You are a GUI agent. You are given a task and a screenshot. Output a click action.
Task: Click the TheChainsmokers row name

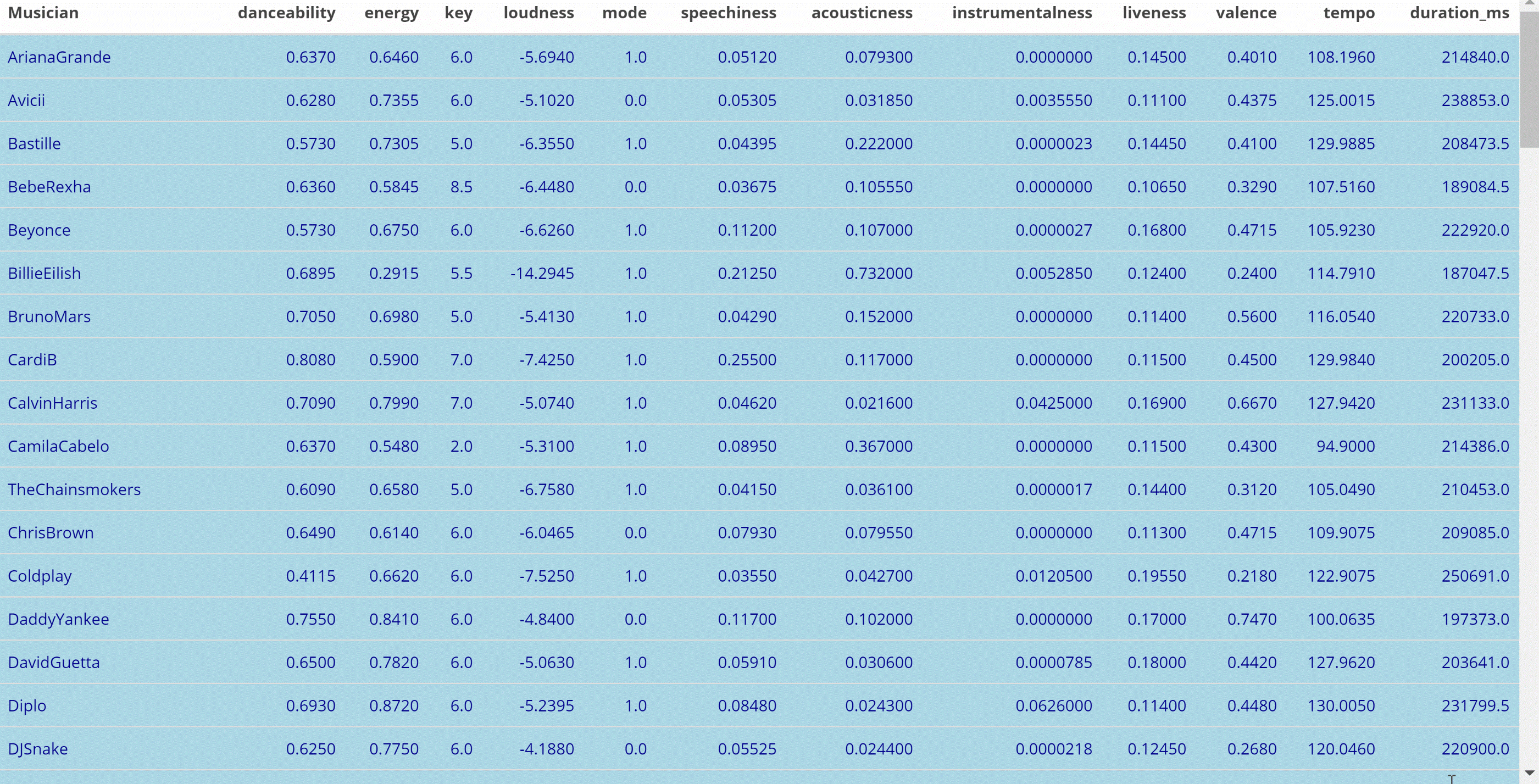74,490
